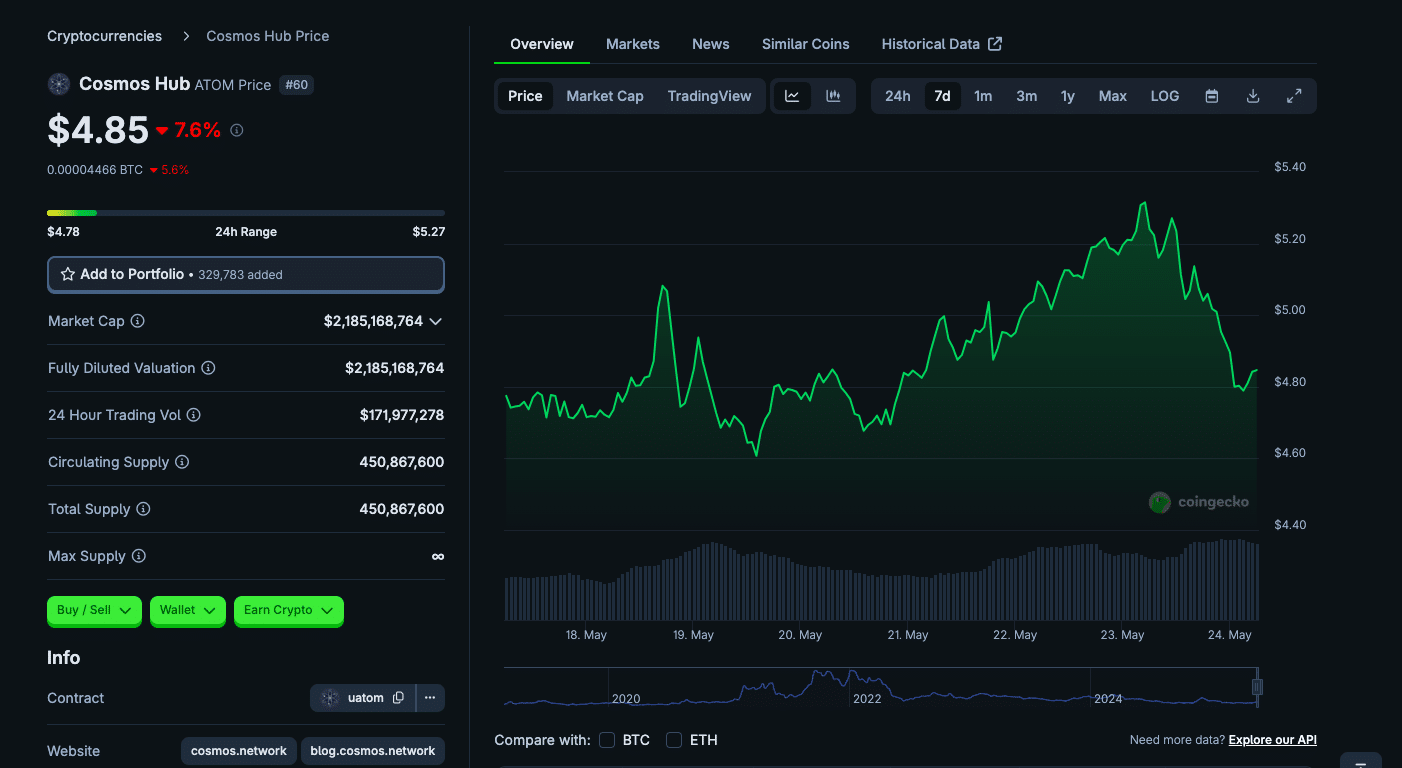Click the uatom token icon
1402x768 pixels.
pos(330,698)
